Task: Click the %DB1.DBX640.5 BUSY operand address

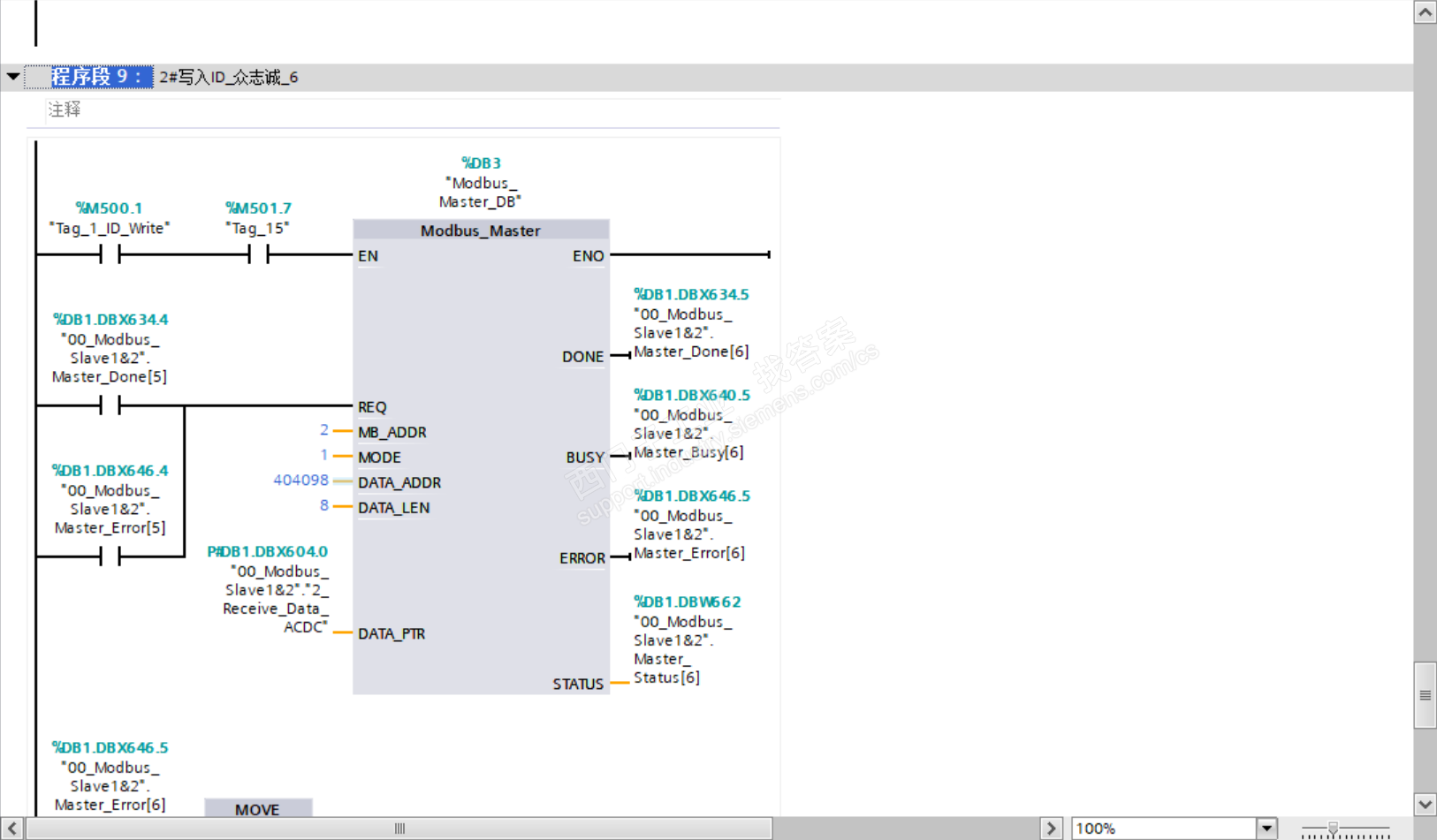Action: click(692, 396)
